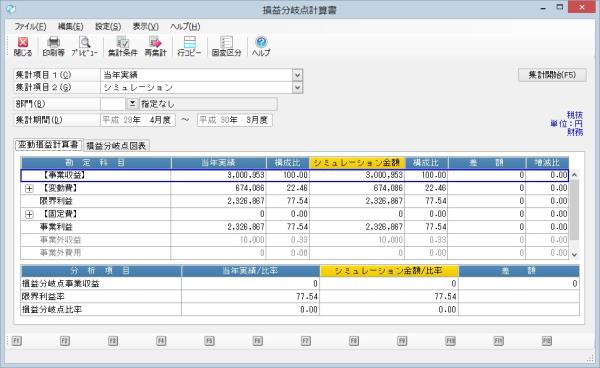Click the シミュレーション金額/比率 header
This screenshot has height=368, width=600.
[x=389, y=271]
